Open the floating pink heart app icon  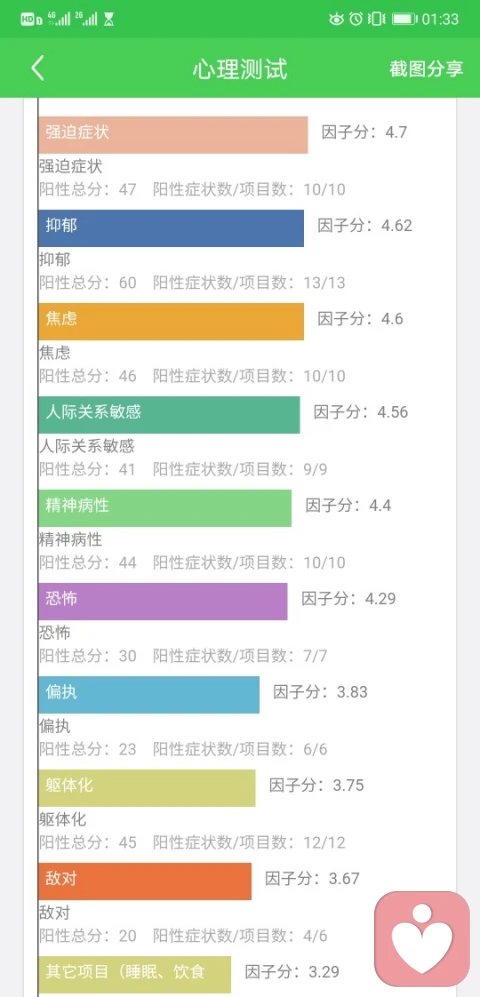point(422,939)
